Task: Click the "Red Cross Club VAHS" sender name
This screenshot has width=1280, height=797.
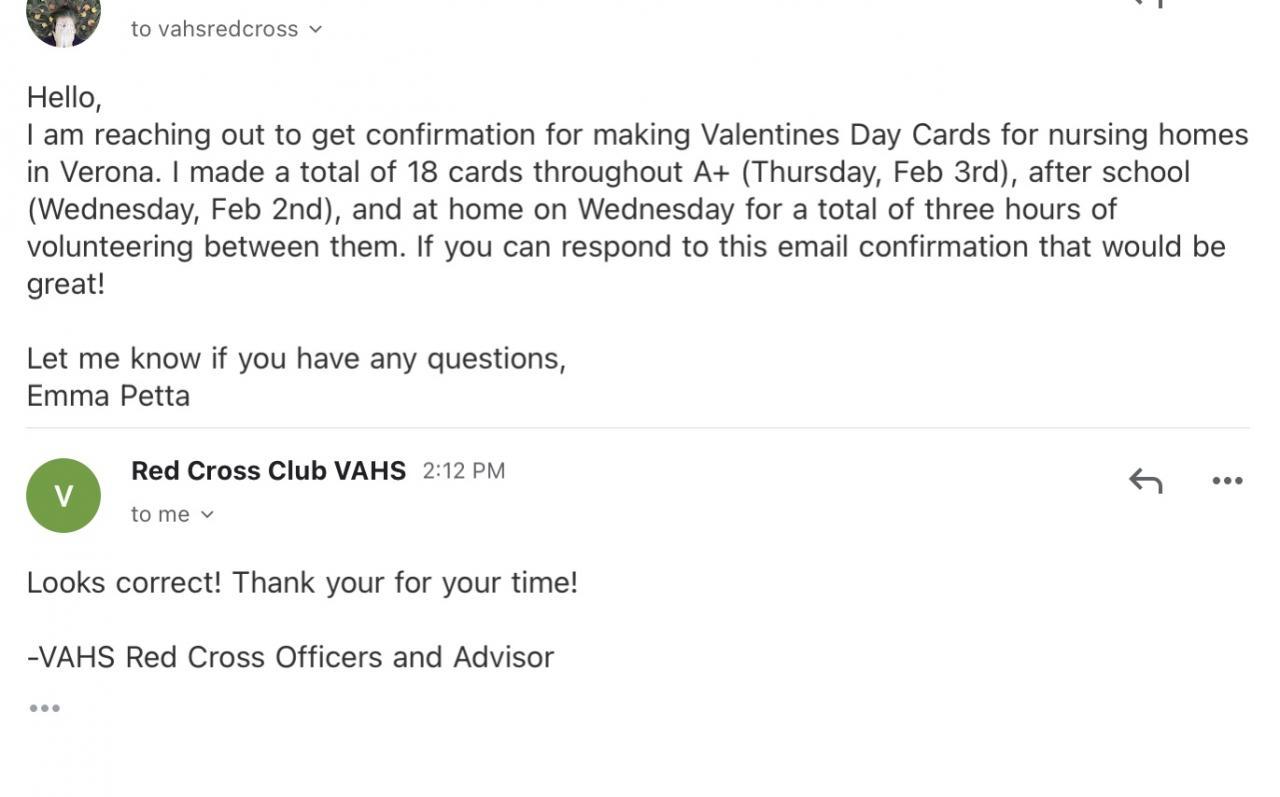Action: [268, 471]
